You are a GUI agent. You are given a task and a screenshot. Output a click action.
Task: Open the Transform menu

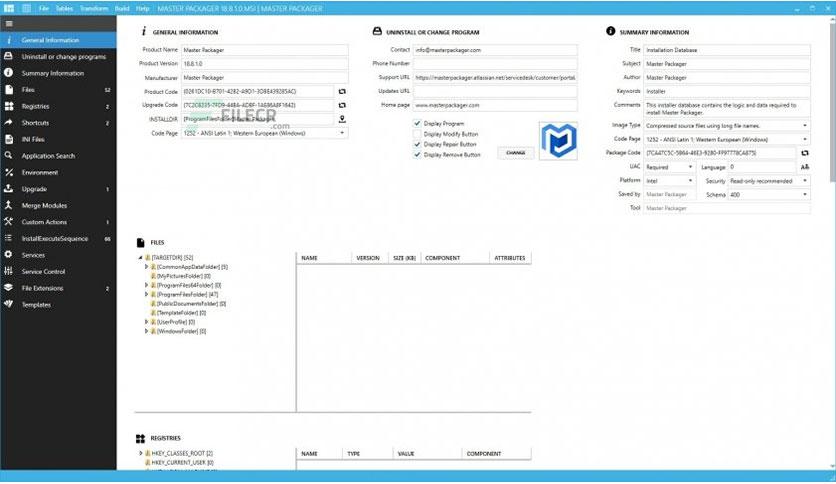point(94,9)
